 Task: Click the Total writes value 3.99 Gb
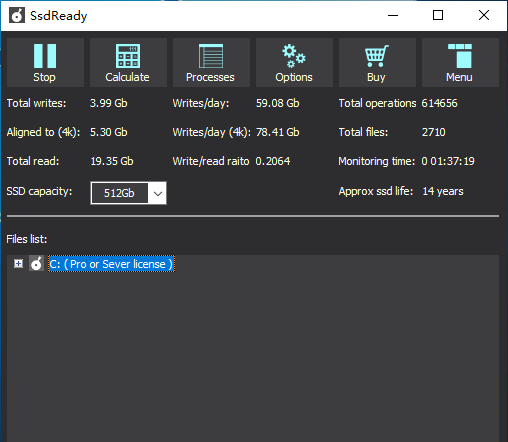109,103
